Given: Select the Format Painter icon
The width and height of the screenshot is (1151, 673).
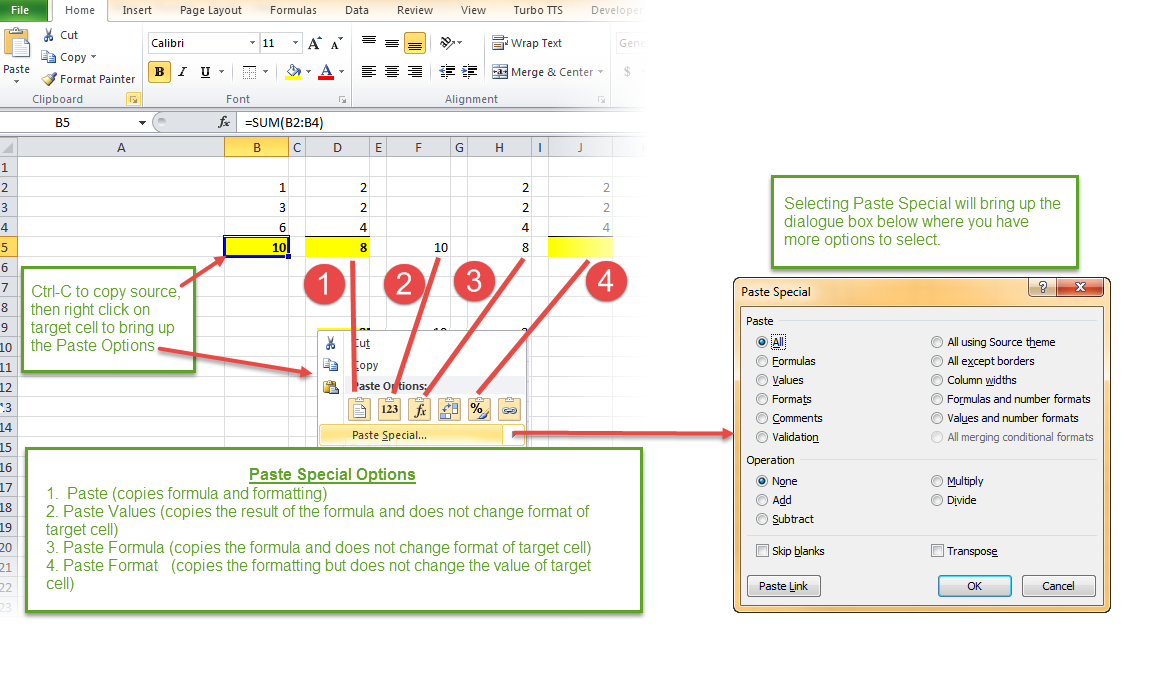Looking at the screenshot, I should 47,78.
